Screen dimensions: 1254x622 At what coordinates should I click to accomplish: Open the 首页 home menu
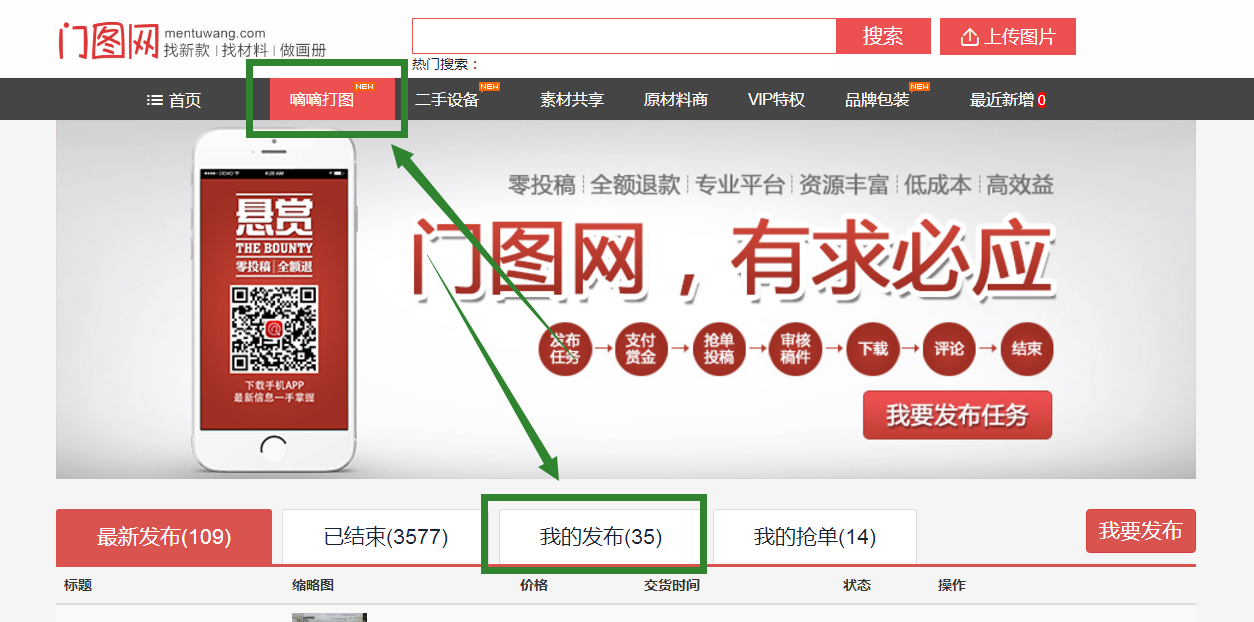[174, 100]
